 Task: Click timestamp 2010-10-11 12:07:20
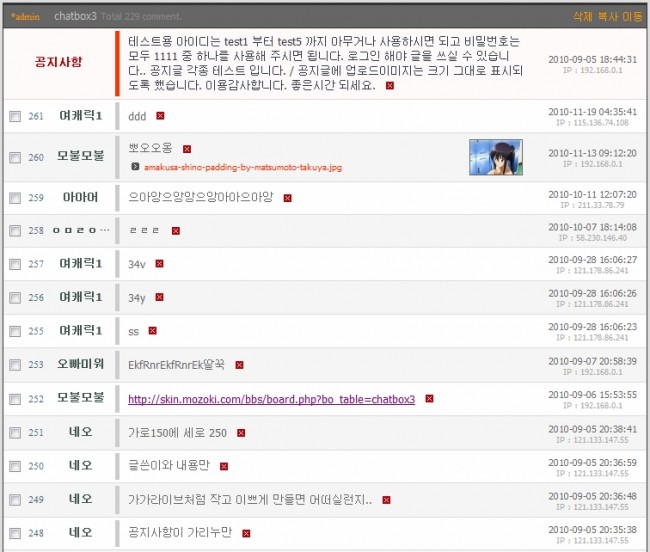(592, 194)
